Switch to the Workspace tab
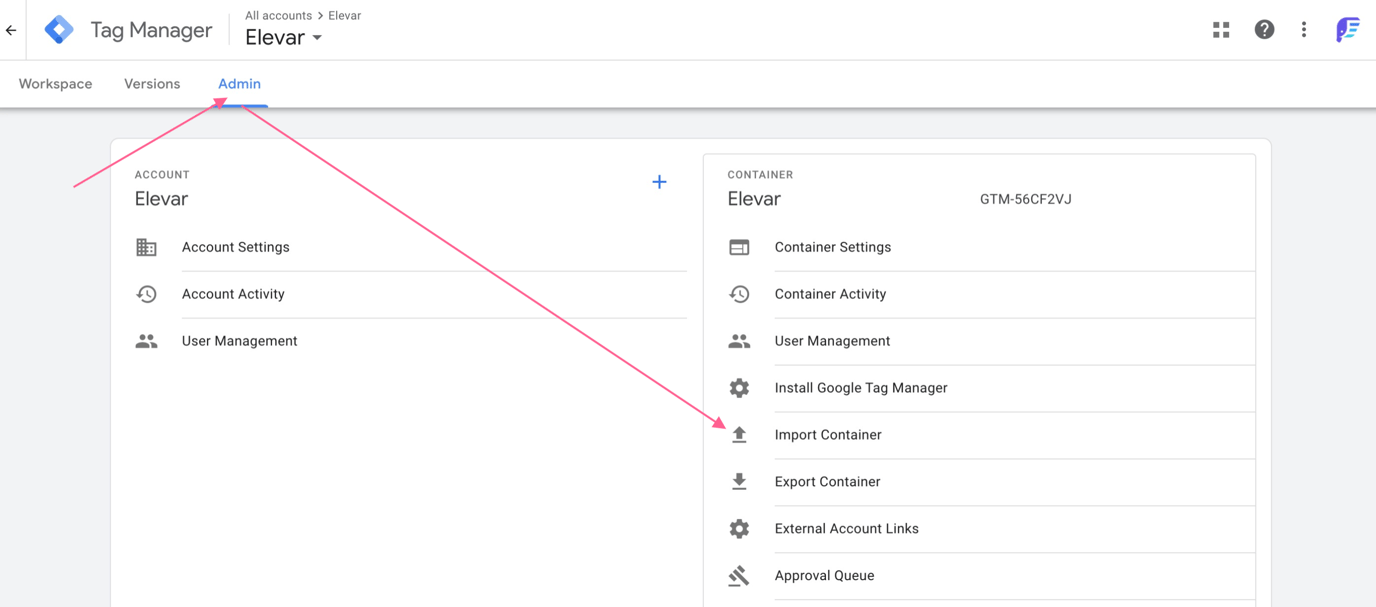This screenshot has height=607, width=1376. coord(55,84)
